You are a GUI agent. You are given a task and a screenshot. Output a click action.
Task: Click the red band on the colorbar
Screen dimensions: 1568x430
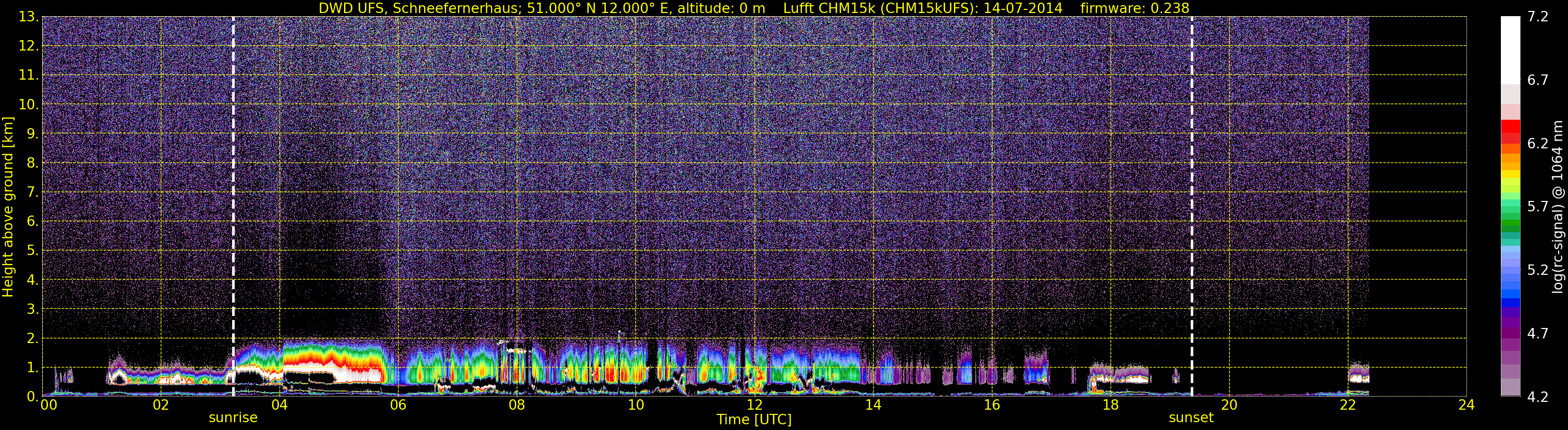[1510, 131]
